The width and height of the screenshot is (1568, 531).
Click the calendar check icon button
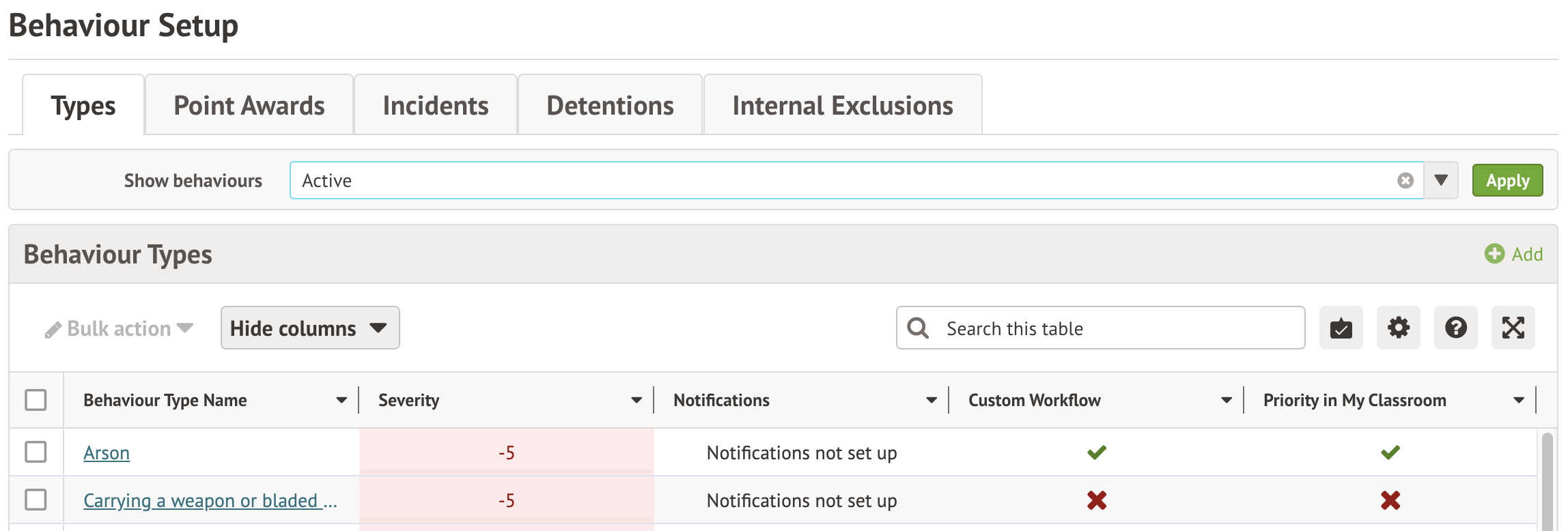pos(1341,328)
